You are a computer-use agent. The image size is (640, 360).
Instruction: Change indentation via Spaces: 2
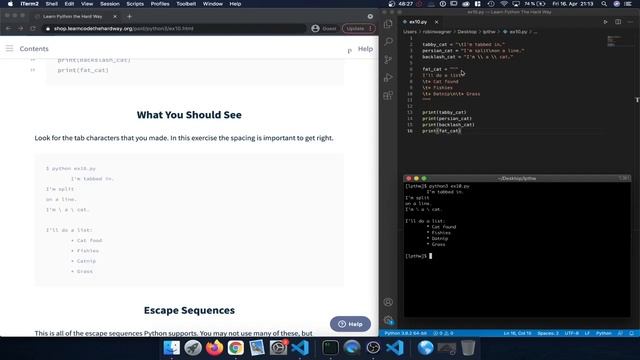(x=548, y=333)
